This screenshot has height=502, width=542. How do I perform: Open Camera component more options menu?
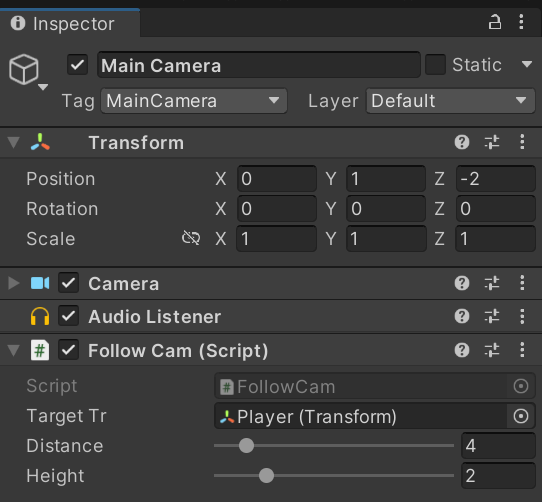[522, 283]
